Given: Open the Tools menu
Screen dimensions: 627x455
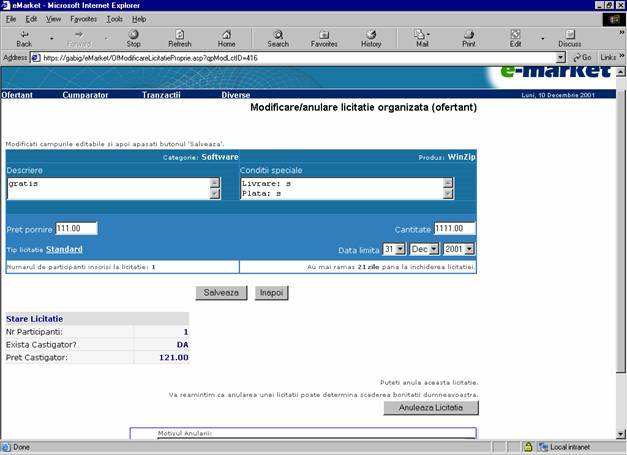Looking at the screenshot, I should pyautogui.click(x=115, y=19).
